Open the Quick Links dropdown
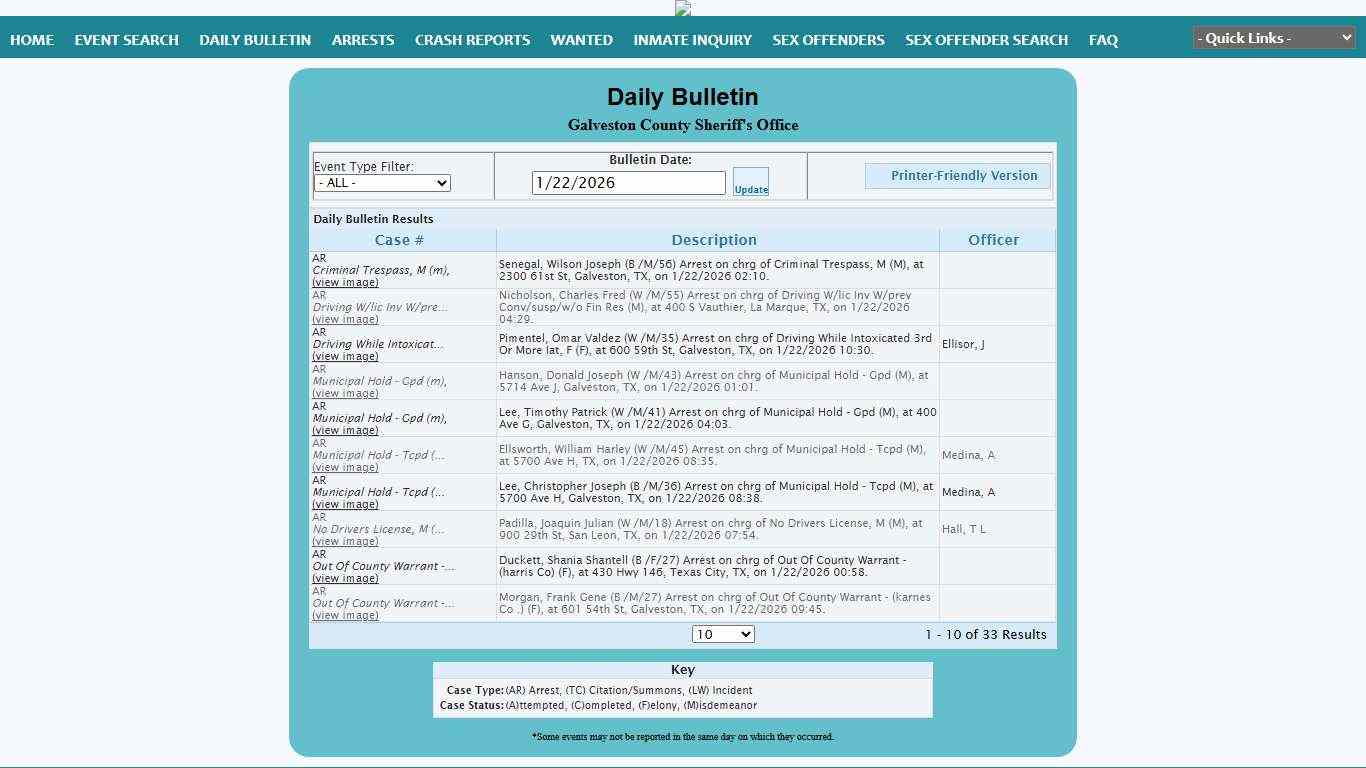 (x=1273, y=38)
